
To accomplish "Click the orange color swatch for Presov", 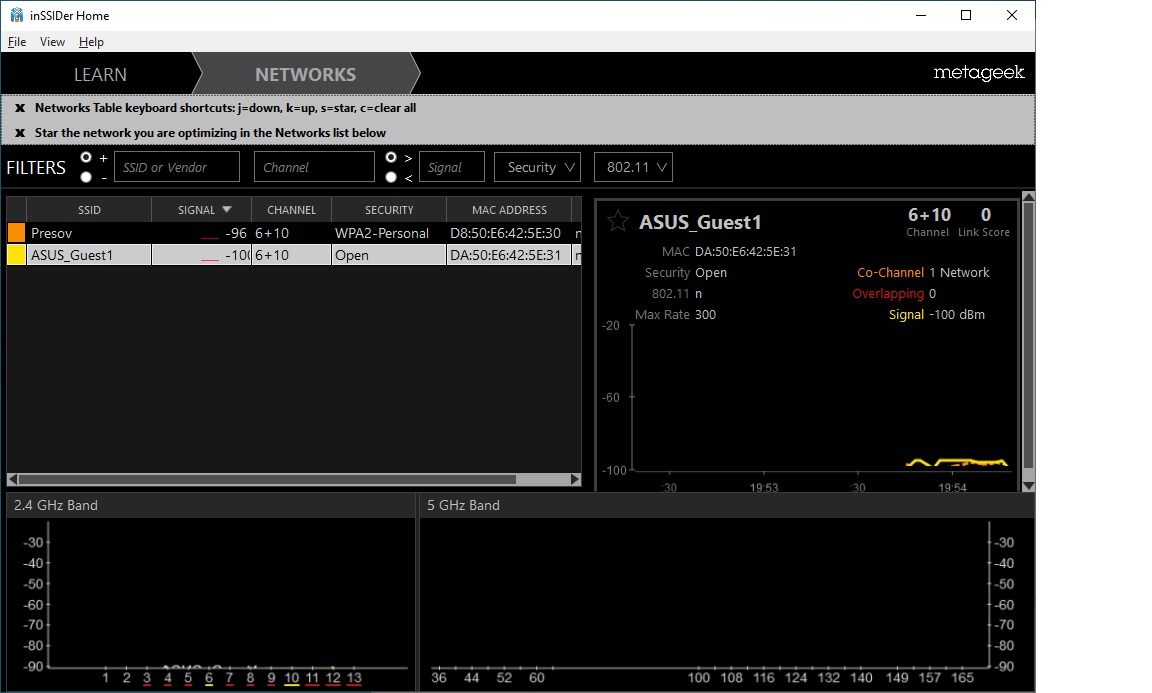I will (17, 233).
